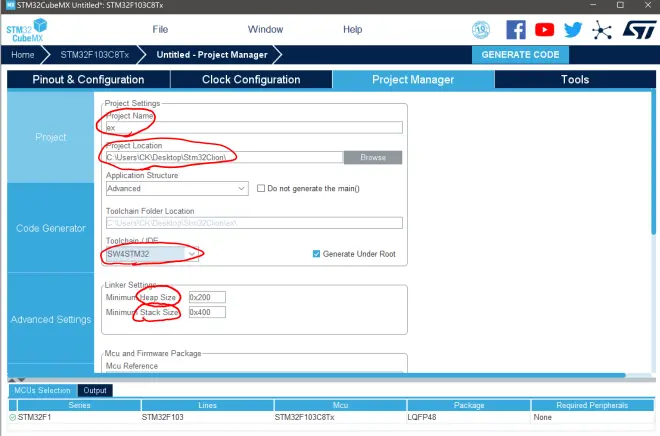Go to Home breadcrumb
The image size is (660, 436).
23,55
